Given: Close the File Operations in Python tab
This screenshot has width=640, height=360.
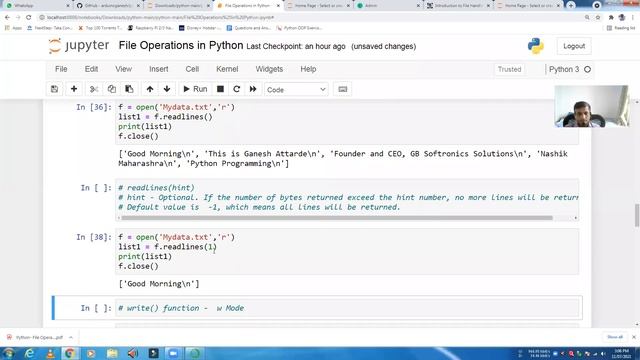Looking at the screenshot, I should tap(278, 6).
